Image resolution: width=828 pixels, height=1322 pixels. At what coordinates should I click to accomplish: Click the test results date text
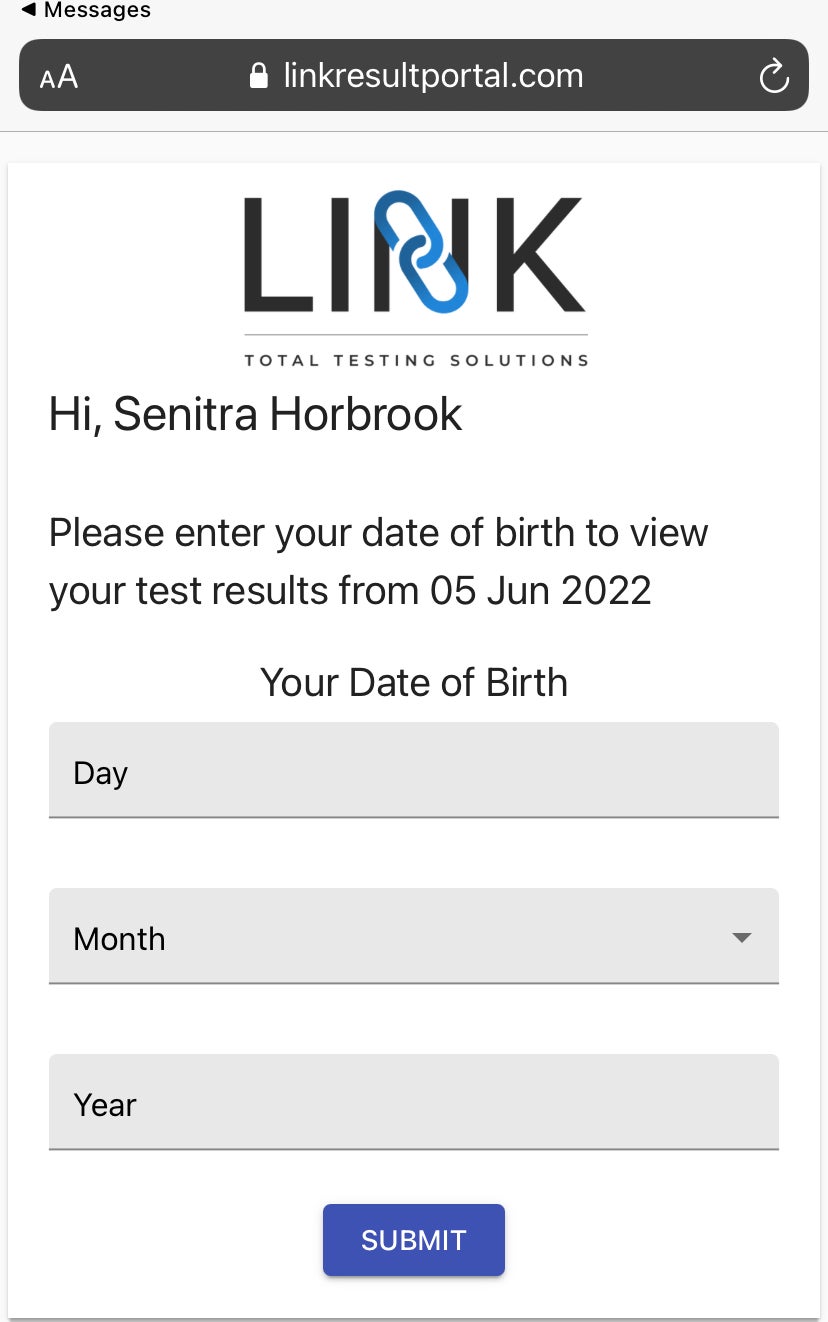tap(540, 590)
